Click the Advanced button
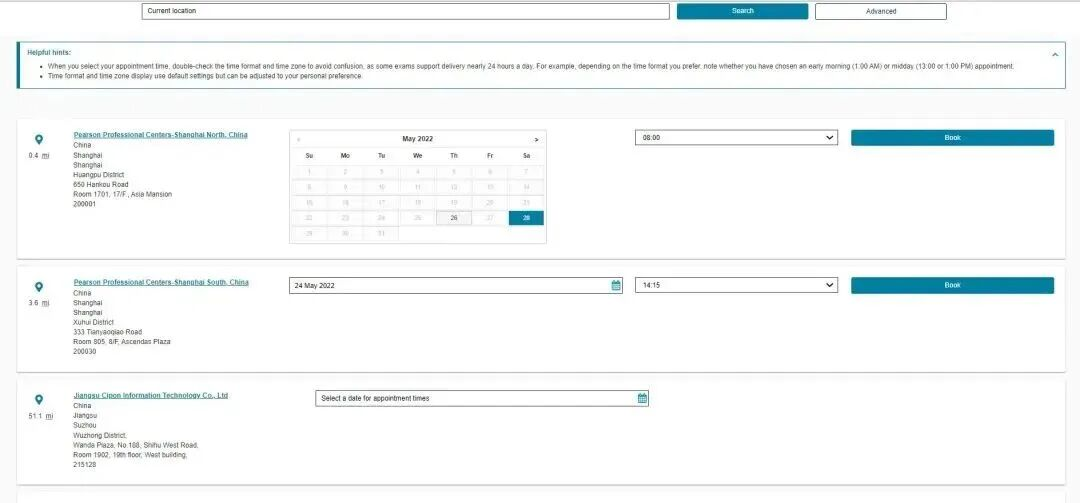The width and height of the screenshot is (1080, 503). (x=880, y=11)
